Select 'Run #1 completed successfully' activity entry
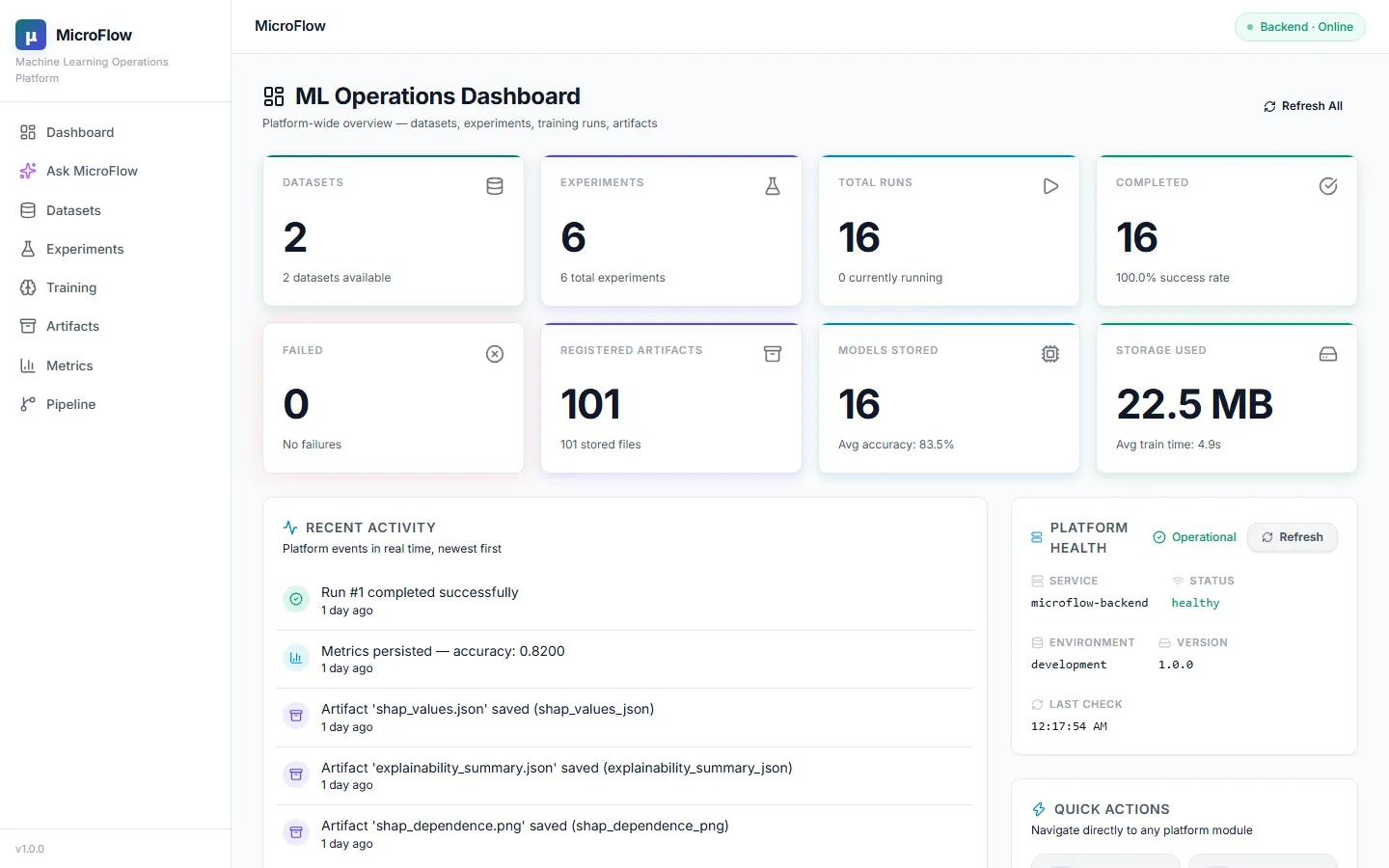 (420, 592)
